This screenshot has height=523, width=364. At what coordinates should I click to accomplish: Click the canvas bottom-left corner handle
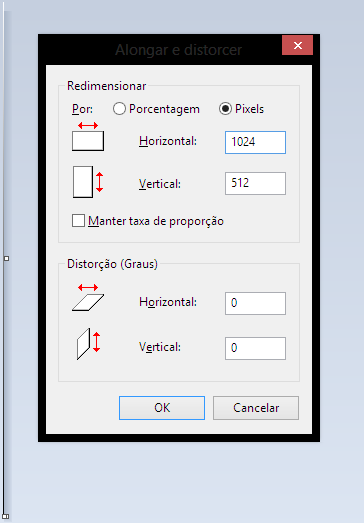click(6, 517)
